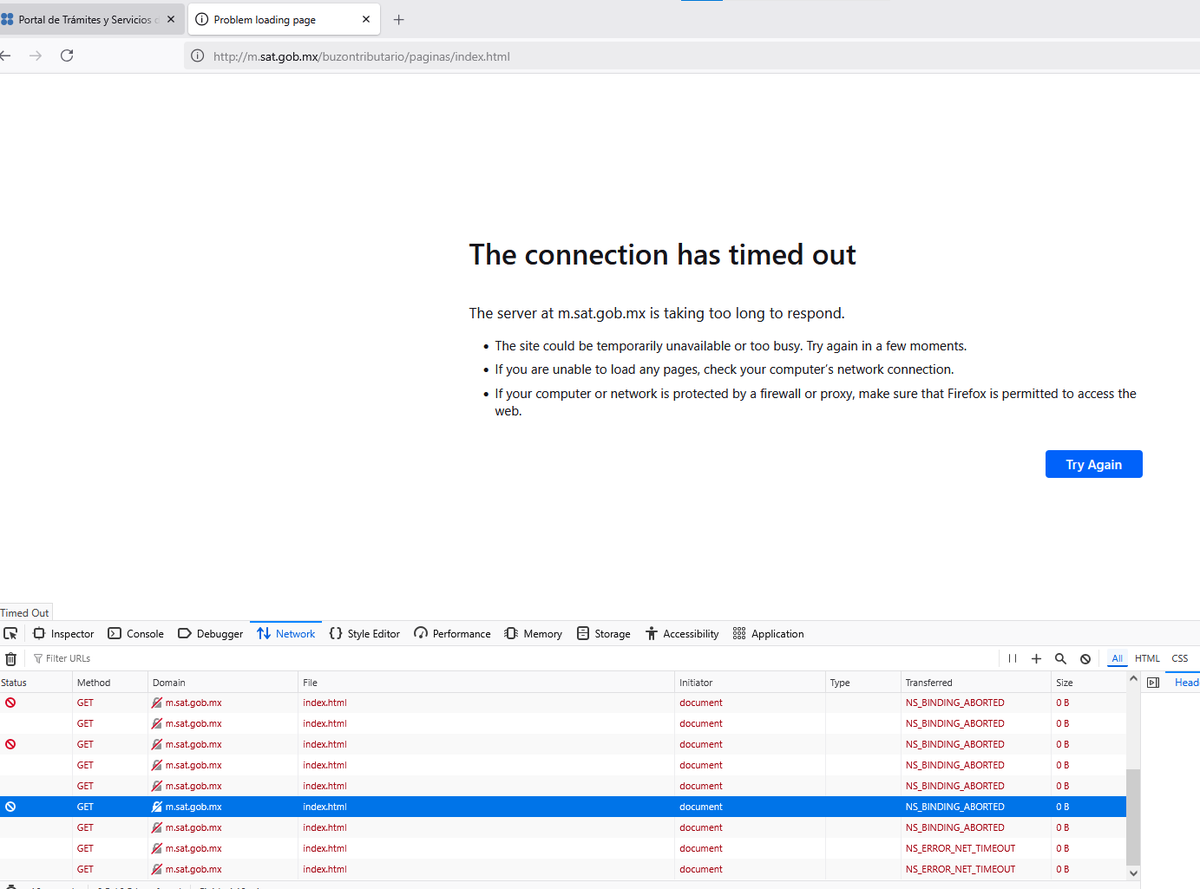Open the Storage panel
1200x889 pixels.
pos(603,634)
